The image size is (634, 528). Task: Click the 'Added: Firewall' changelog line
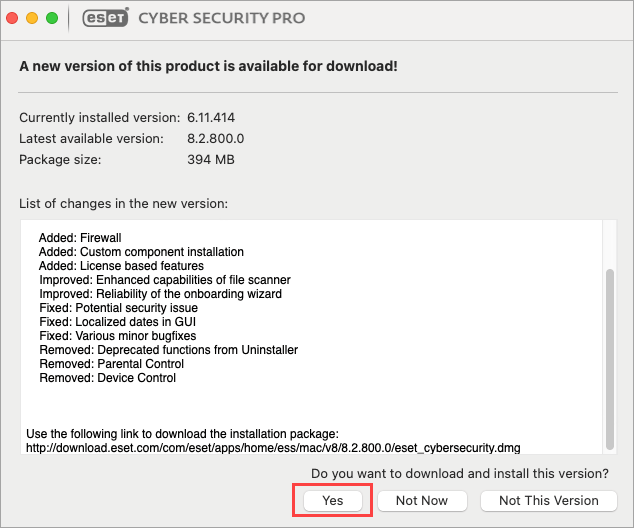pos(80,238)
